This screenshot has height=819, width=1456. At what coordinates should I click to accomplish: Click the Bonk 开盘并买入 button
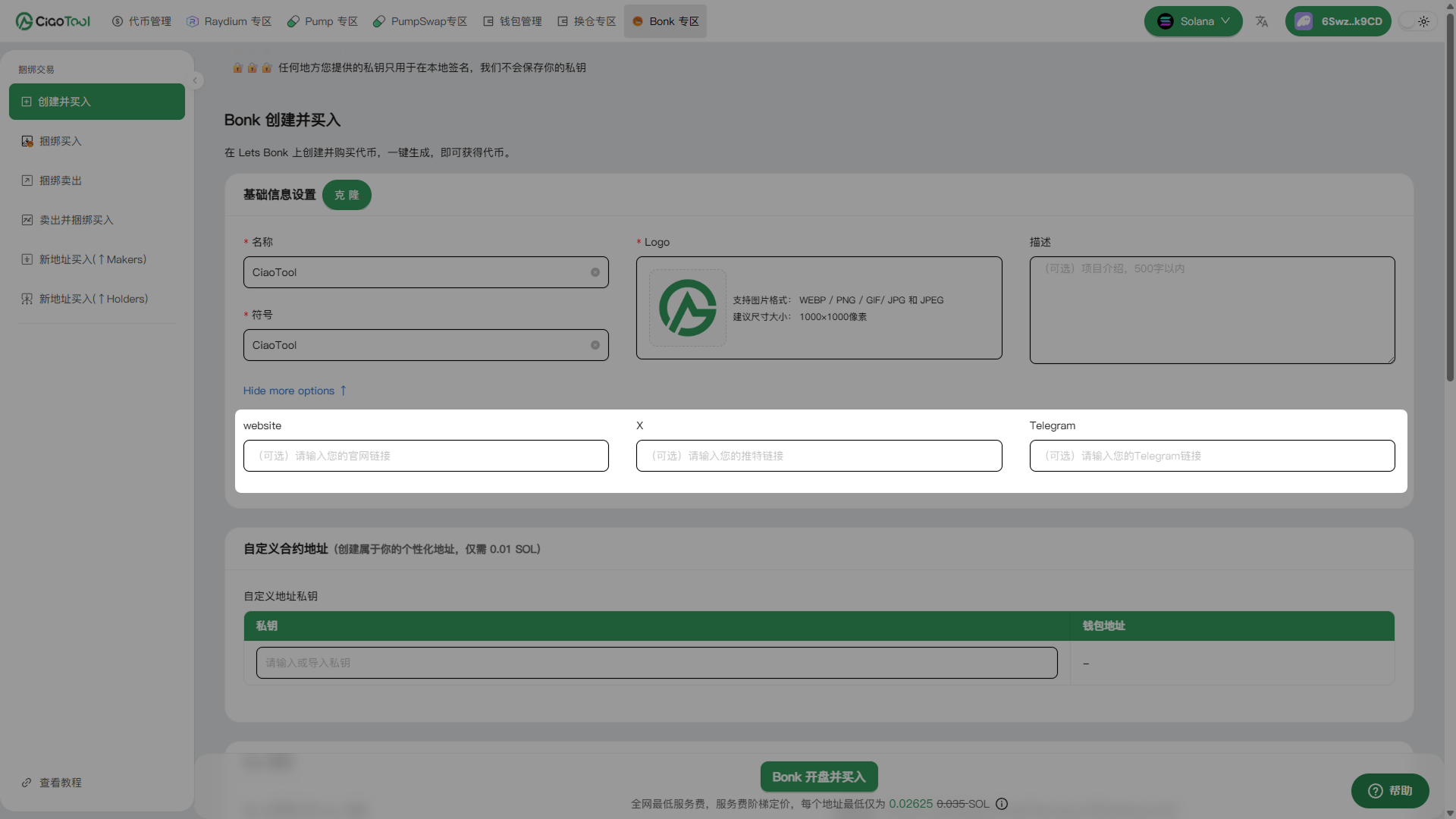click(819, 777)
